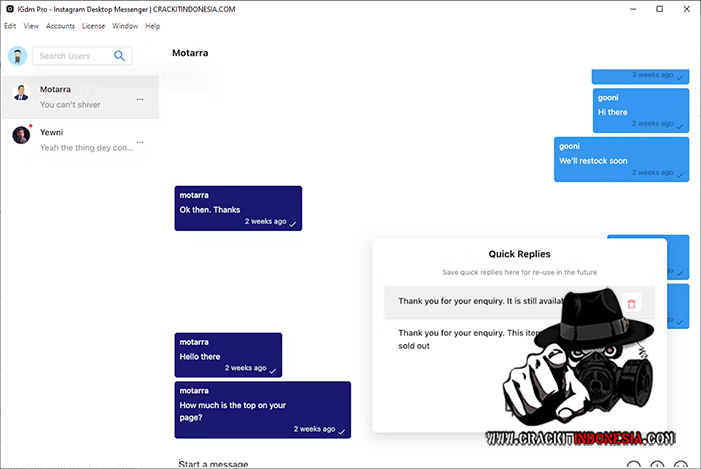Click Yewni's profile picture with unread dot

pyautogui.click(x=21, y=135)
